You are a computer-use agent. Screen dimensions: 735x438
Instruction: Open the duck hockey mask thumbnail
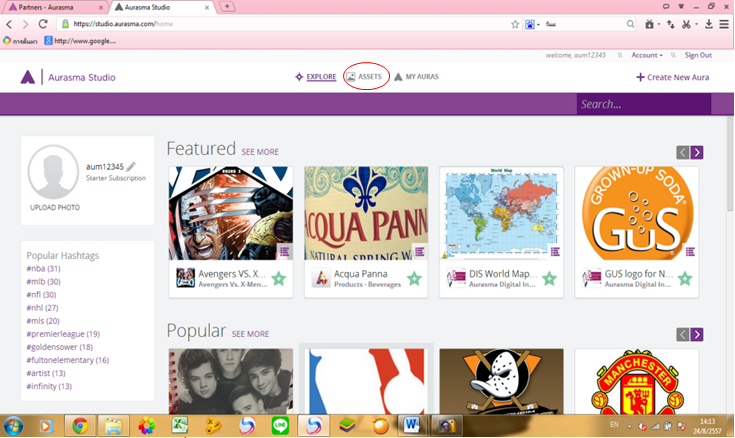(x=502, y=381)
